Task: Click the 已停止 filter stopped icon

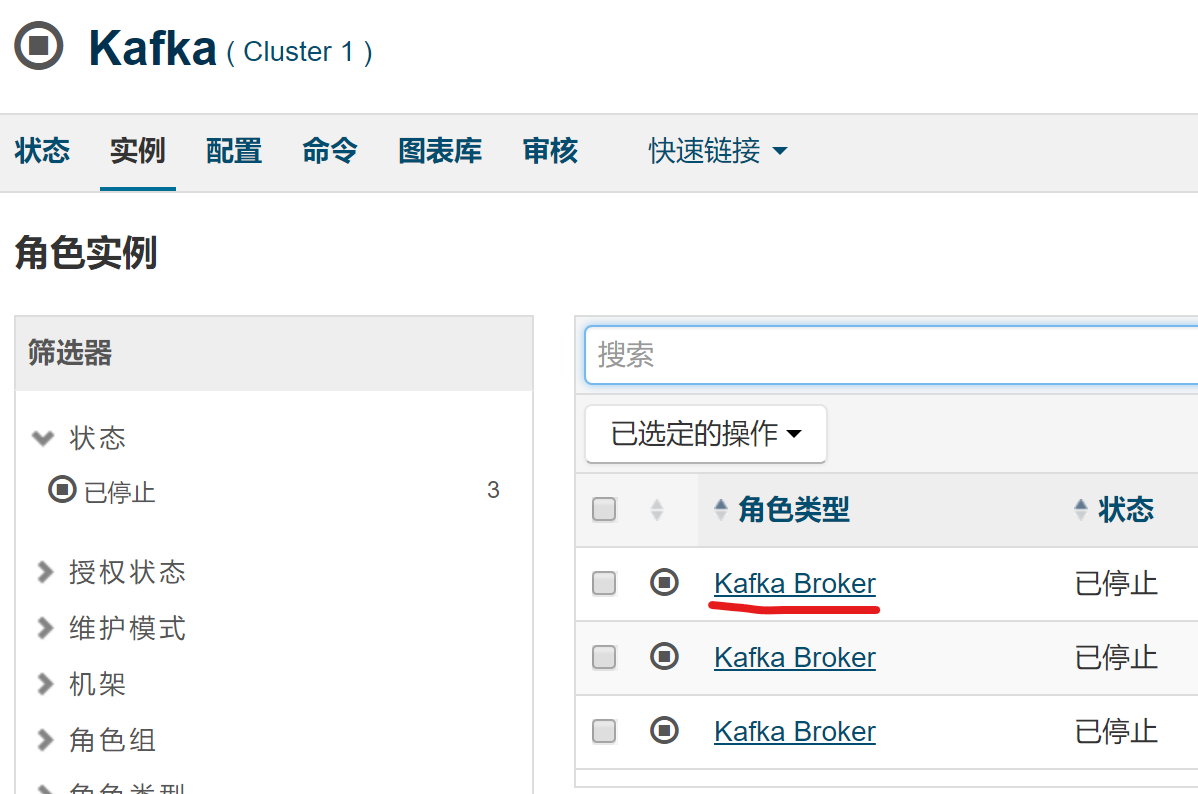Action: [x=62, y=489]
